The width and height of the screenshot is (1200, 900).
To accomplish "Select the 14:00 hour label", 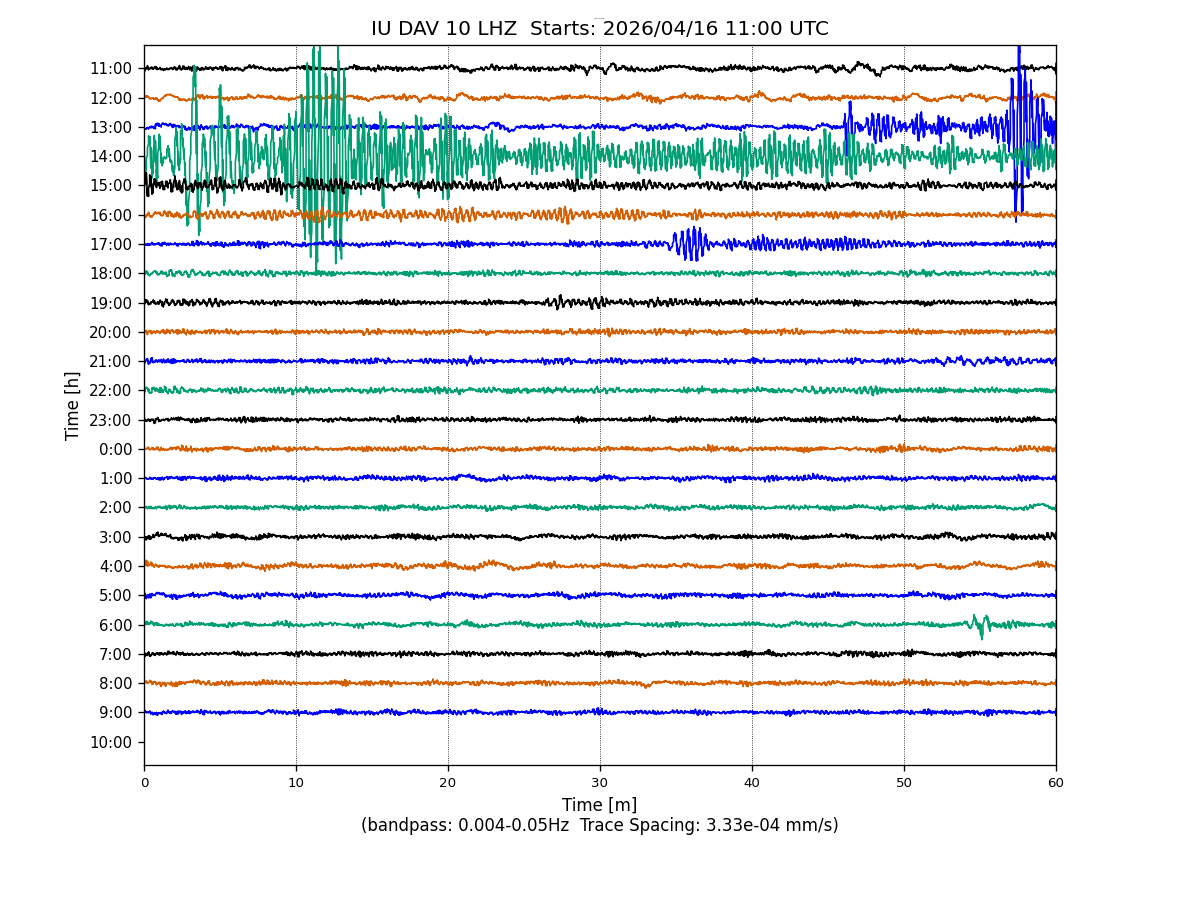I will click(110, 157).
